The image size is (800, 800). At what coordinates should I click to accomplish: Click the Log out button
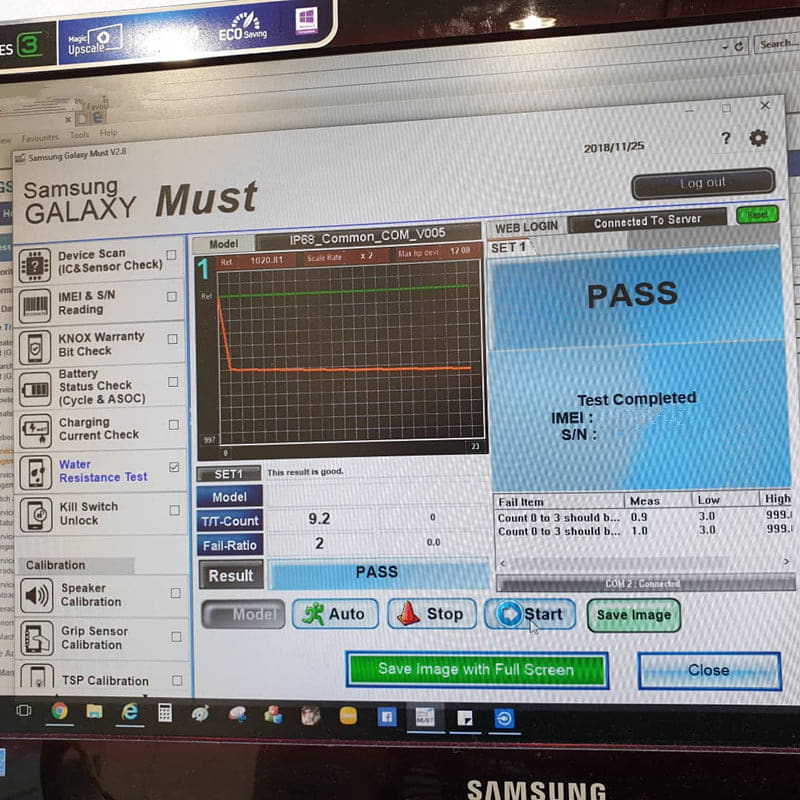(703, 183)
